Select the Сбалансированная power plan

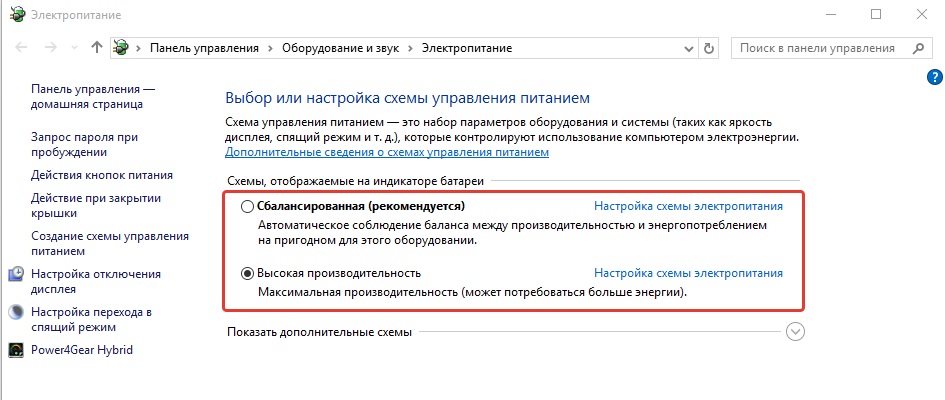click(248, 207)
